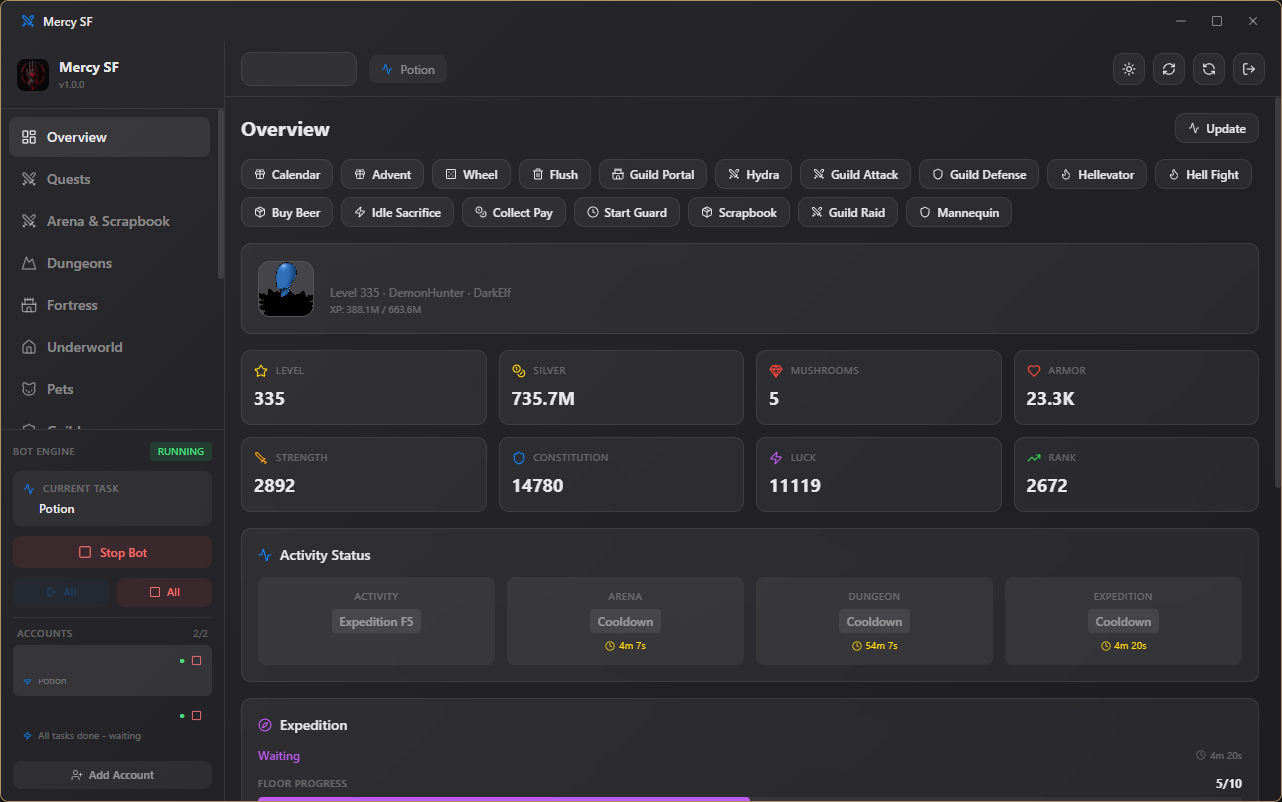Click the Strength sword icon
The image size is (1282, 802).
point(262,457)
